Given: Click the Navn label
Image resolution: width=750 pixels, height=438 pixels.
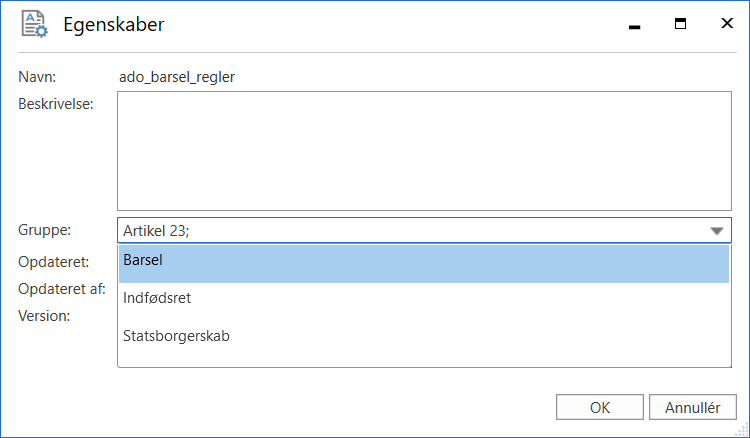Looking at the screenshot, I should pyautogui.click(x=37, y=76).
